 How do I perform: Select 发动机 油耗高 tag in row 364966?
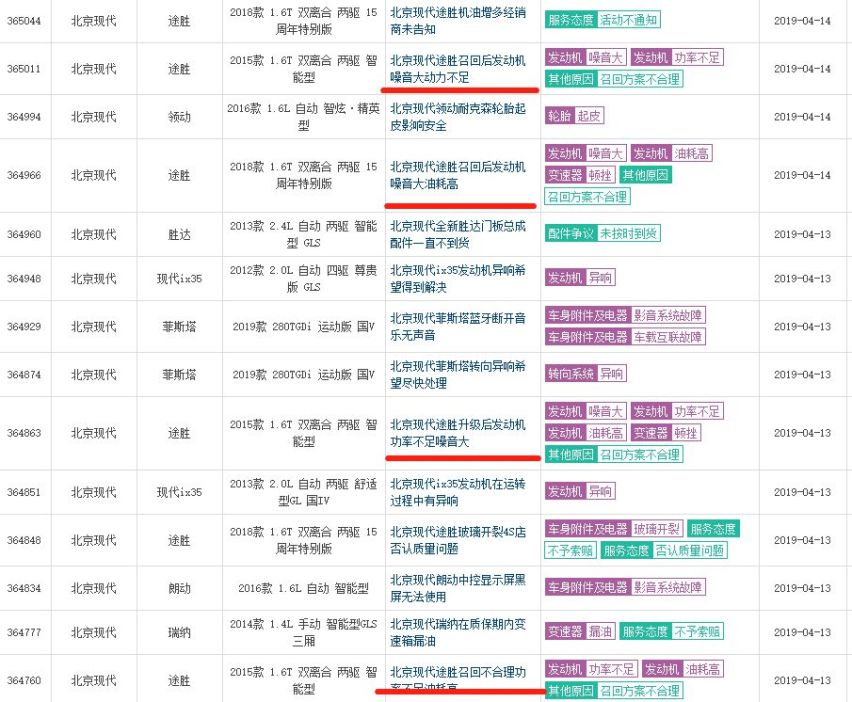pyautogui.click(x=671, y=153)
